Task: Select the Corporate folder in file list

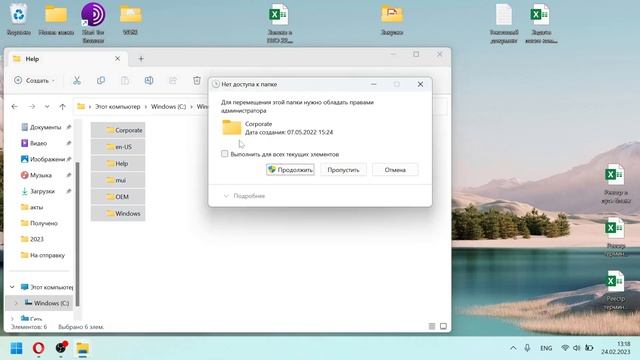Action: click(118, 130)
